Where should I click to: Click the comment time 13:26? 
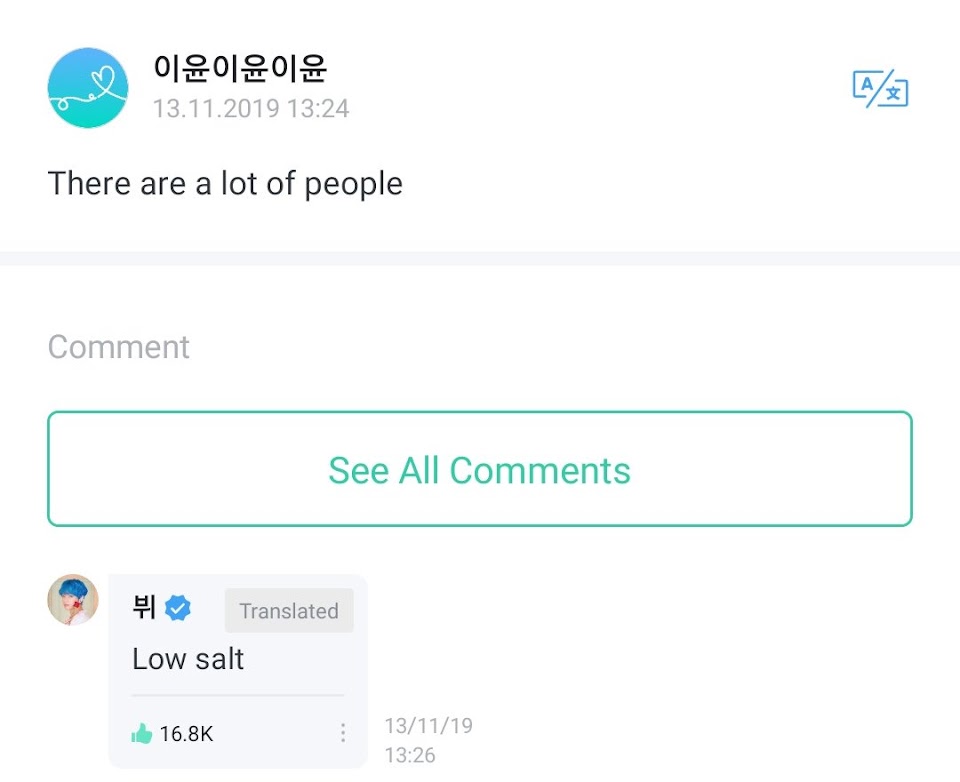click(x=410, y=755)
